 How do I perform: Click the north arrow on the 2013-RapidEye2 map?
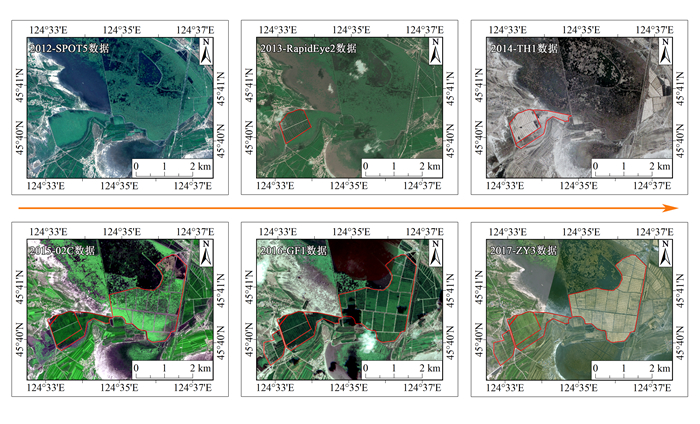point(434,46)
